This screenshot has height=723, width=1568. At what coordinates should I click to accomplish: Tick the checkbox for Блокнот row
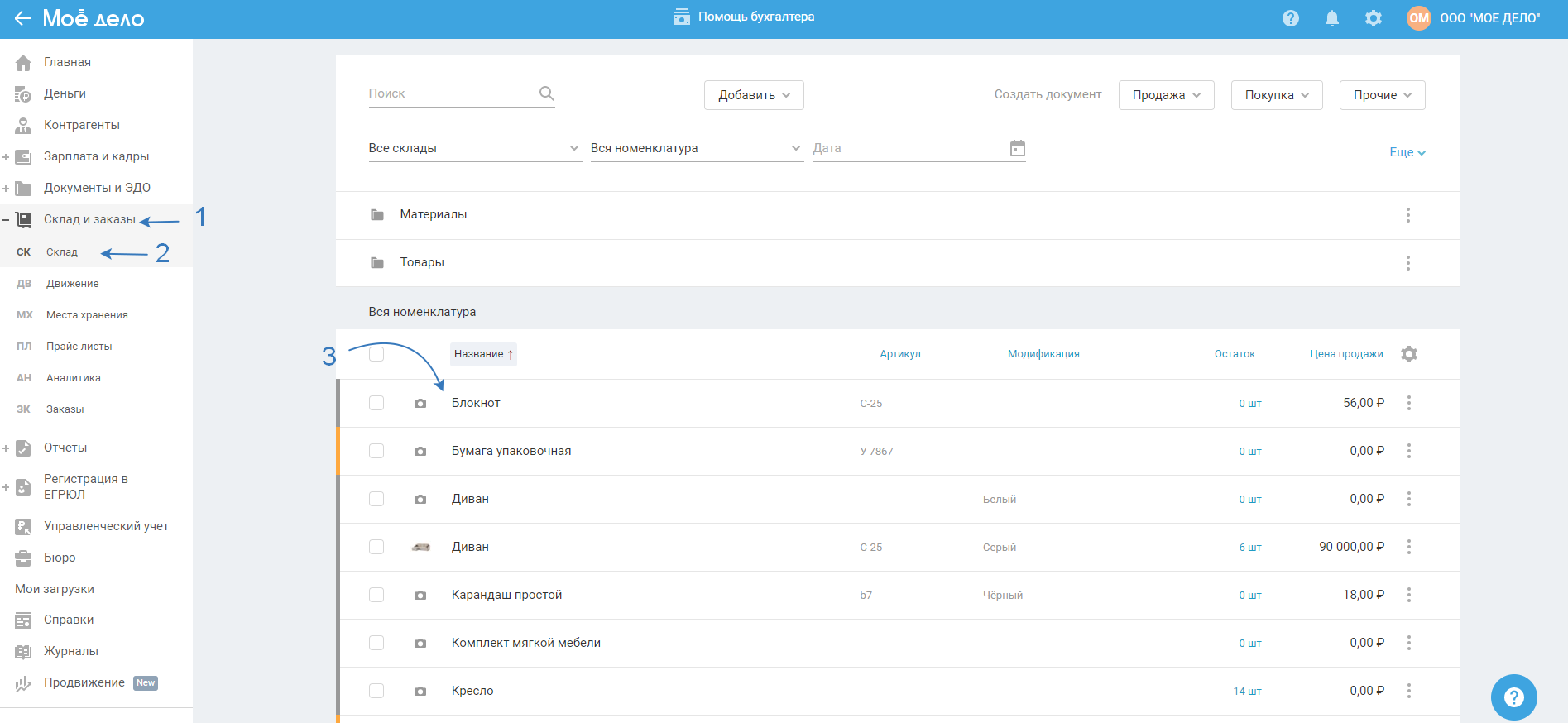376,403
